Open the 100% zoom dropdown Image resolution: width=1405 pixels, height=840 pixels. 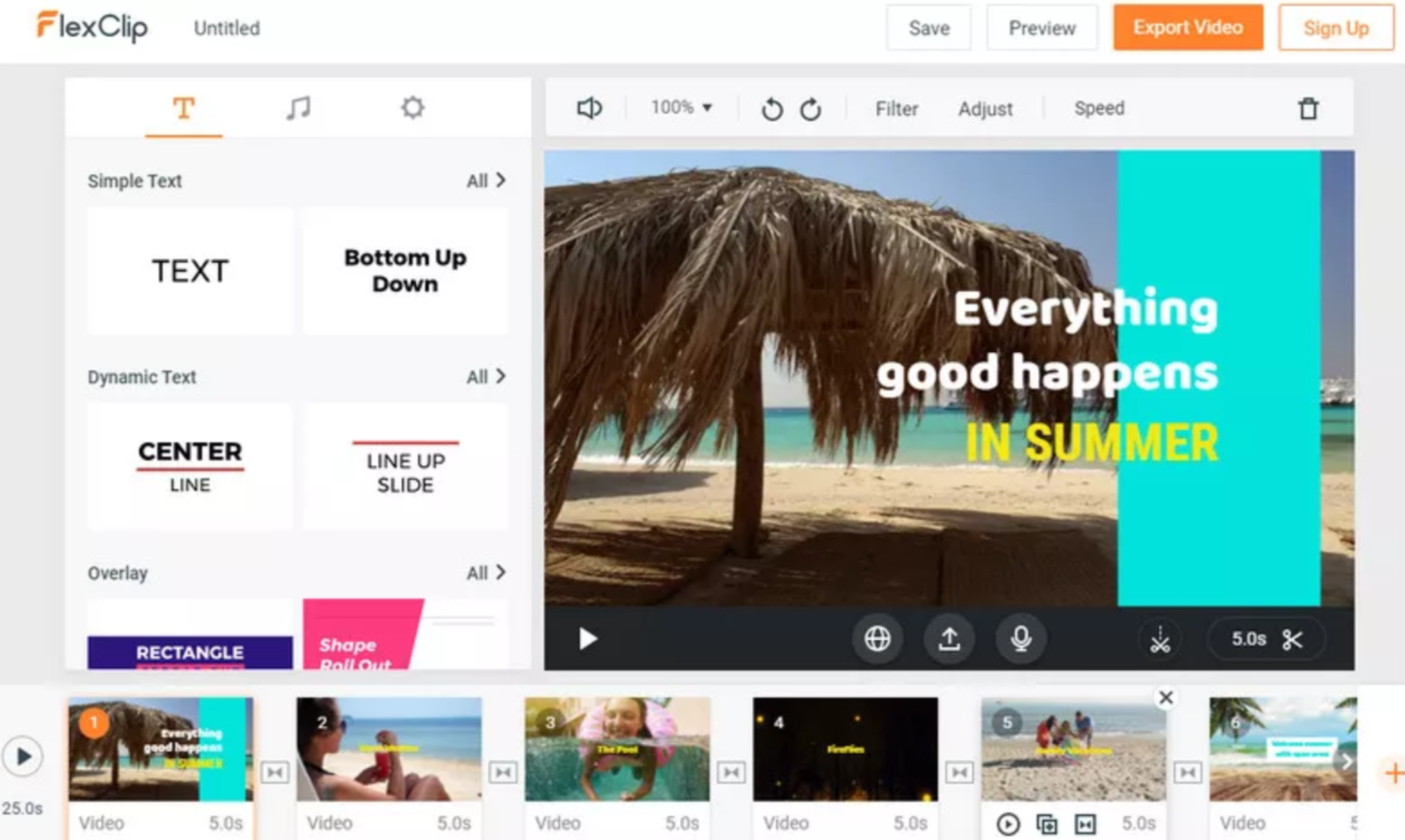681,108
